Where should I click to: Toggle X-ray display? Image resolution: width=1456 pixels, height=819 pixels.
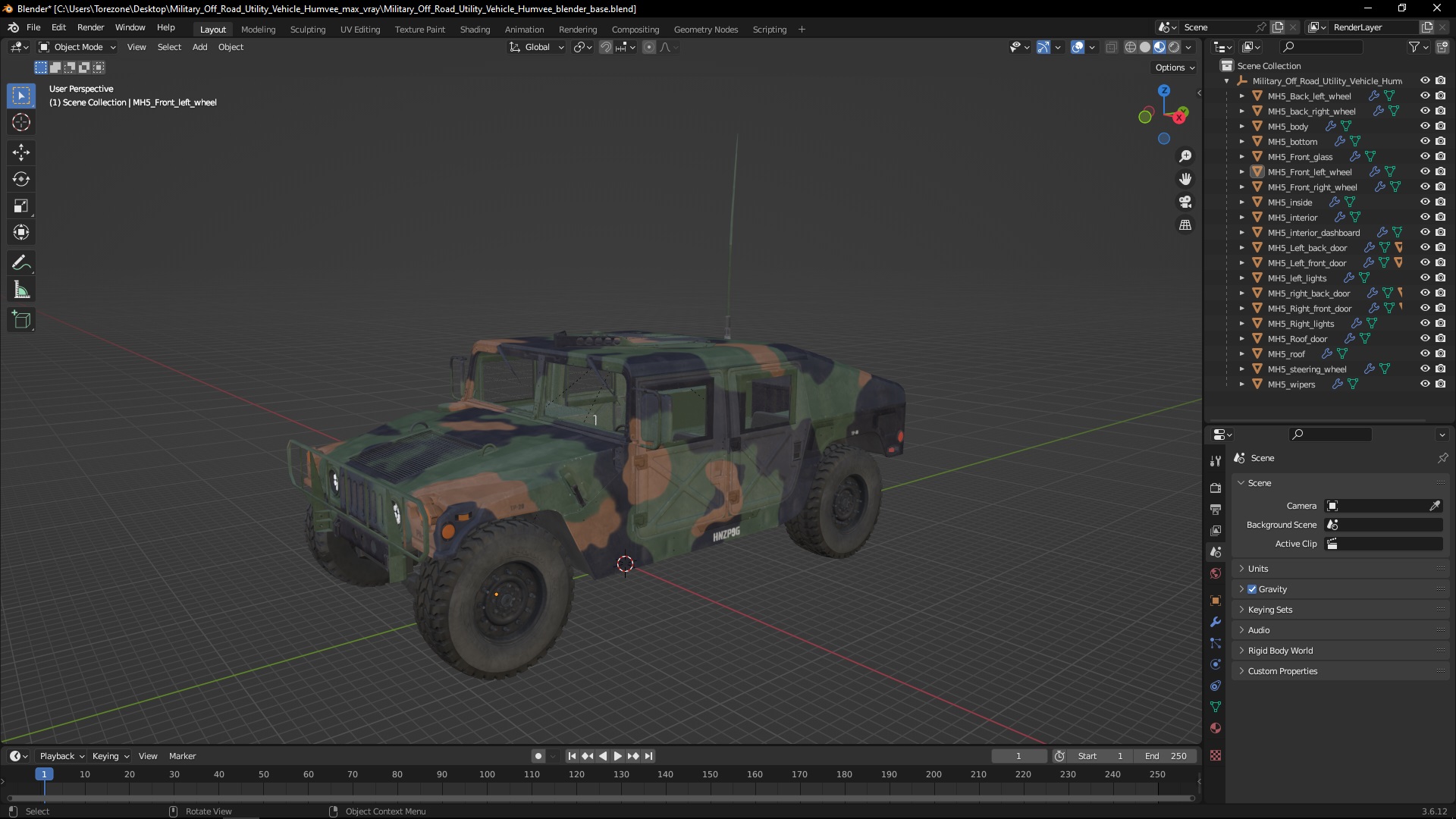point(1111,47)
